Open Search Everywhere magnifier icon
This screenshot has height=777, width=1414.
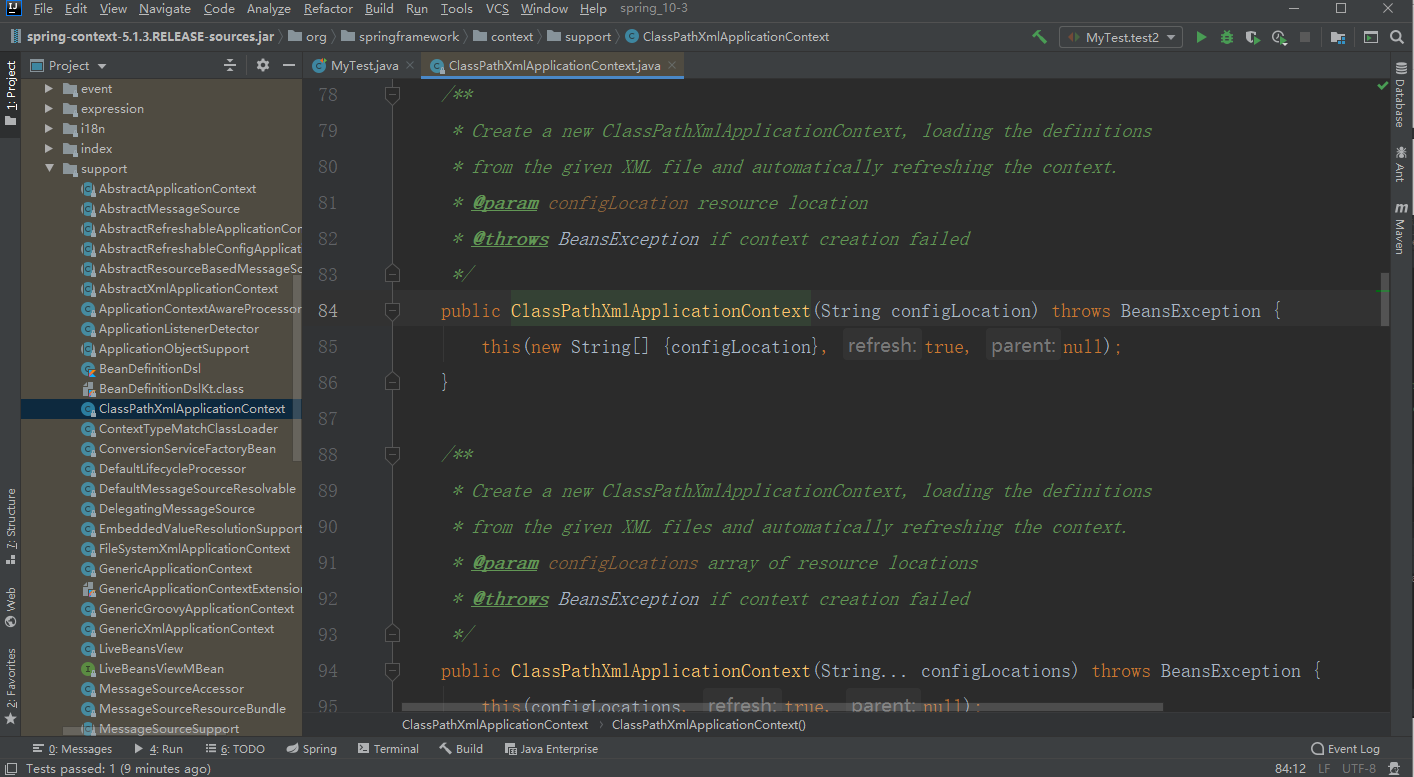[x=1397, y=37]
